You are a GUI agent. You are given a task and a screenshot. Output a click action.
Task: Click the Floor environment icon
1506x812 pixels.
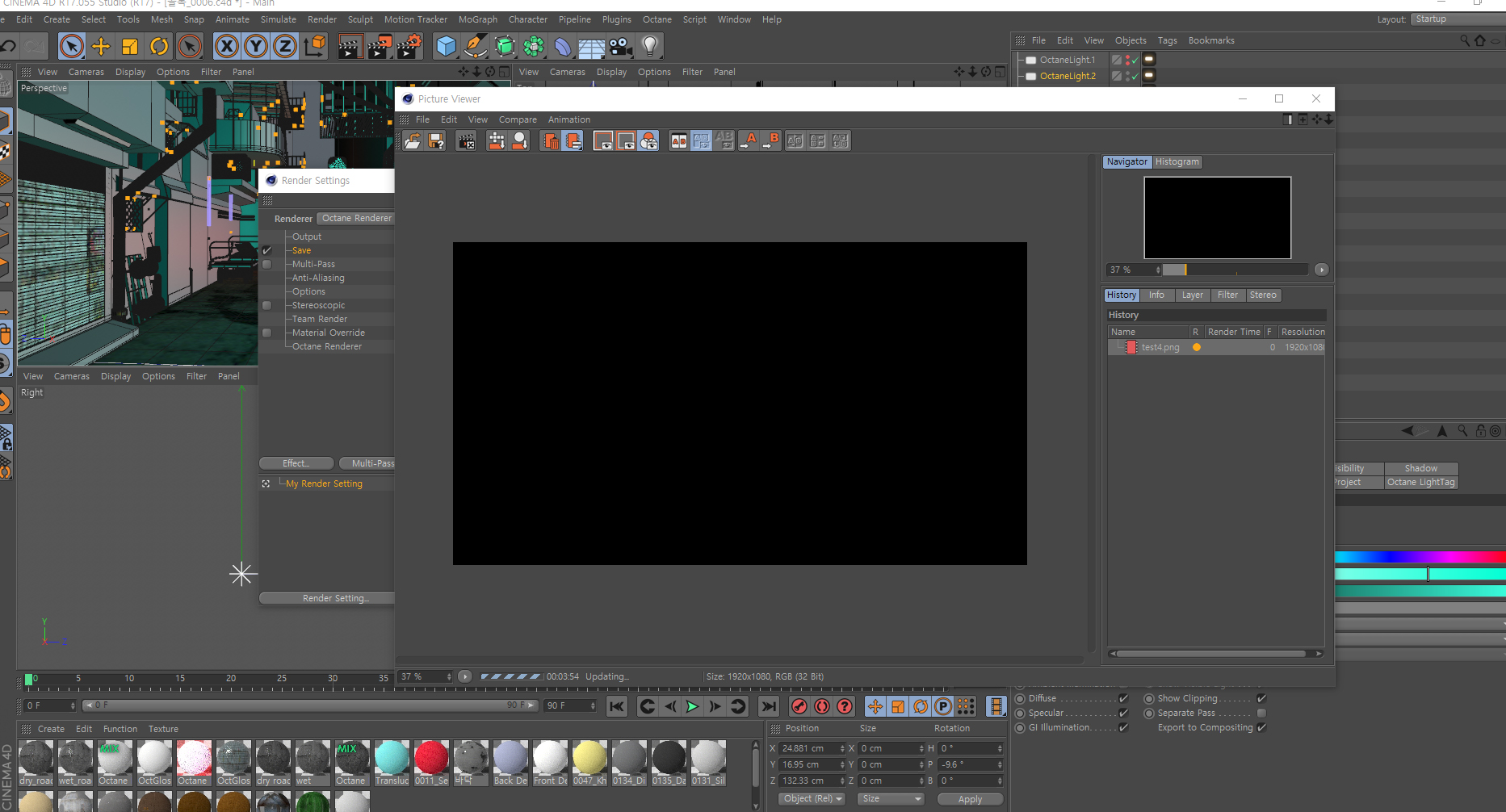(592, 47)
